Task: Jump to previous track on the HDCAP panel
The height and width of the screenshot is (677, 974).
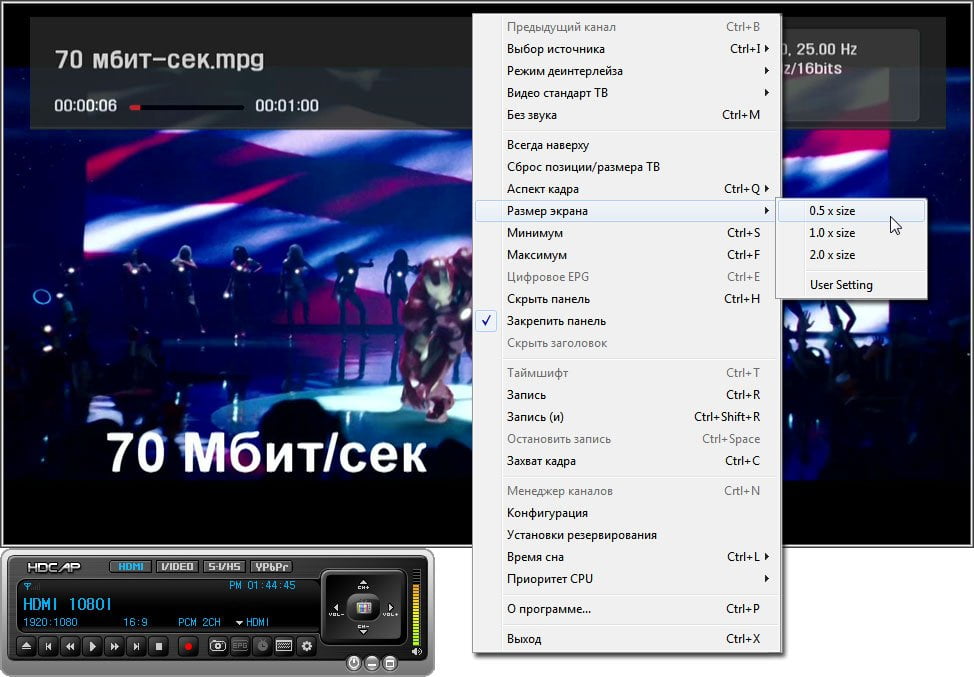Action: click(48, 647)
